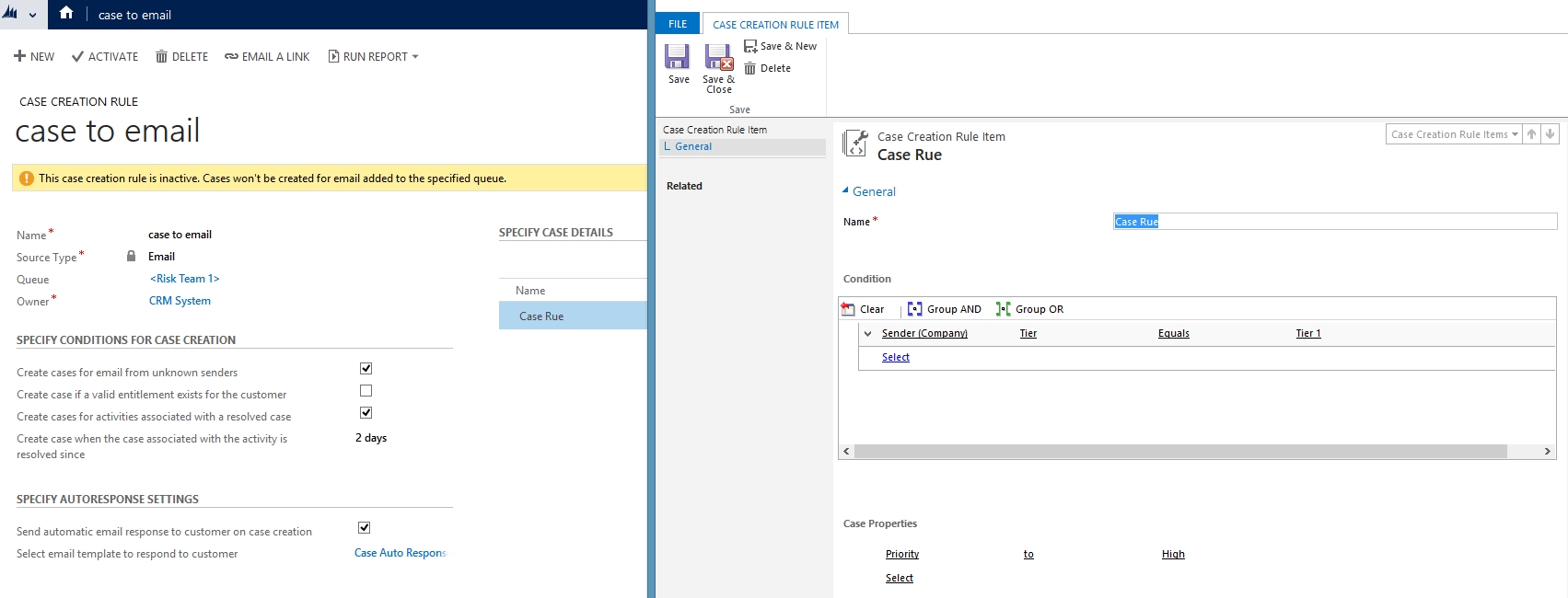Uncheck create cases from unknown senders
This screenshot has width=1568, height=598.
(366, 368)
